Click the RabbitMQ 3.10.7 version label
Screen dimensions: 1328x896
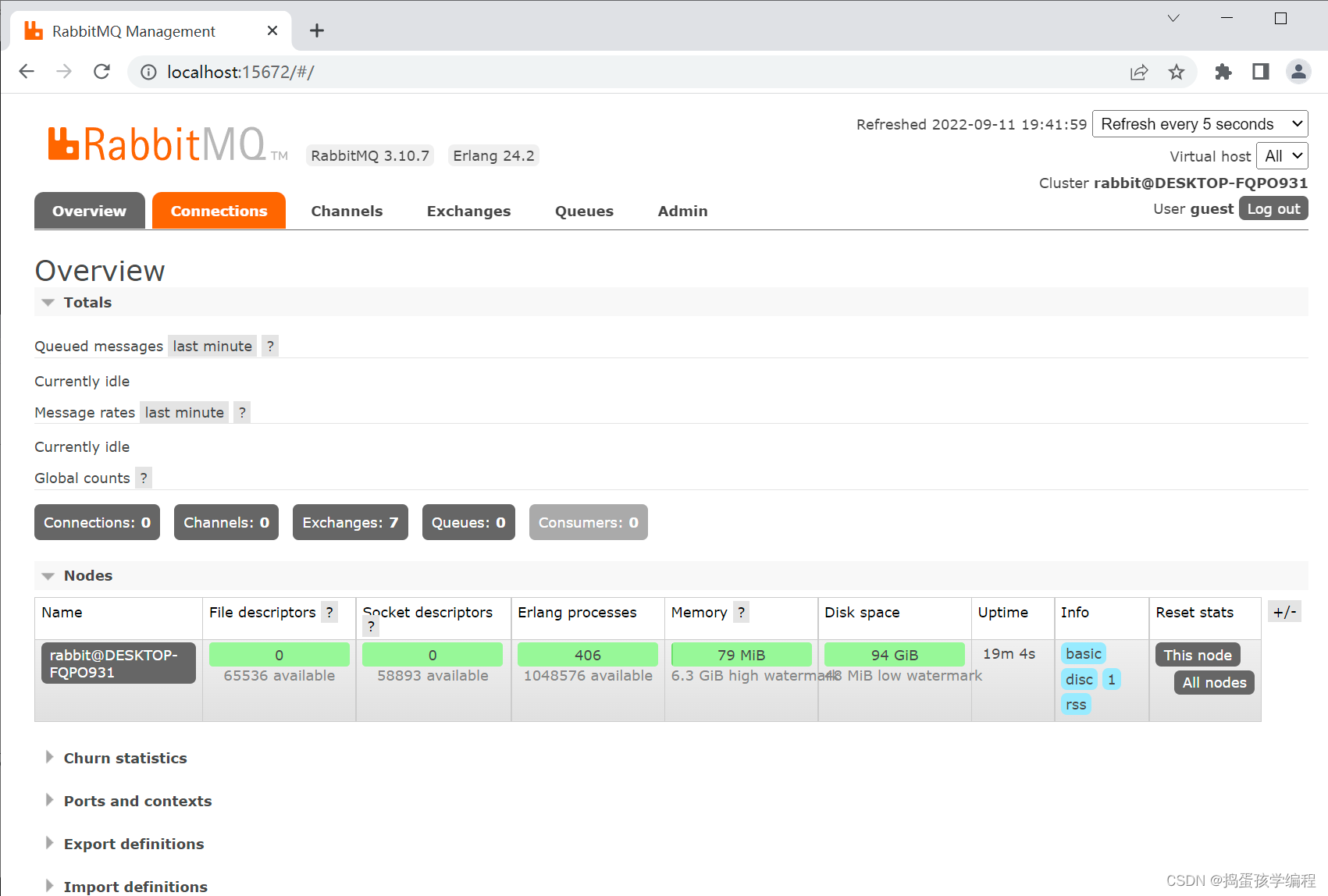coord(370,155)
